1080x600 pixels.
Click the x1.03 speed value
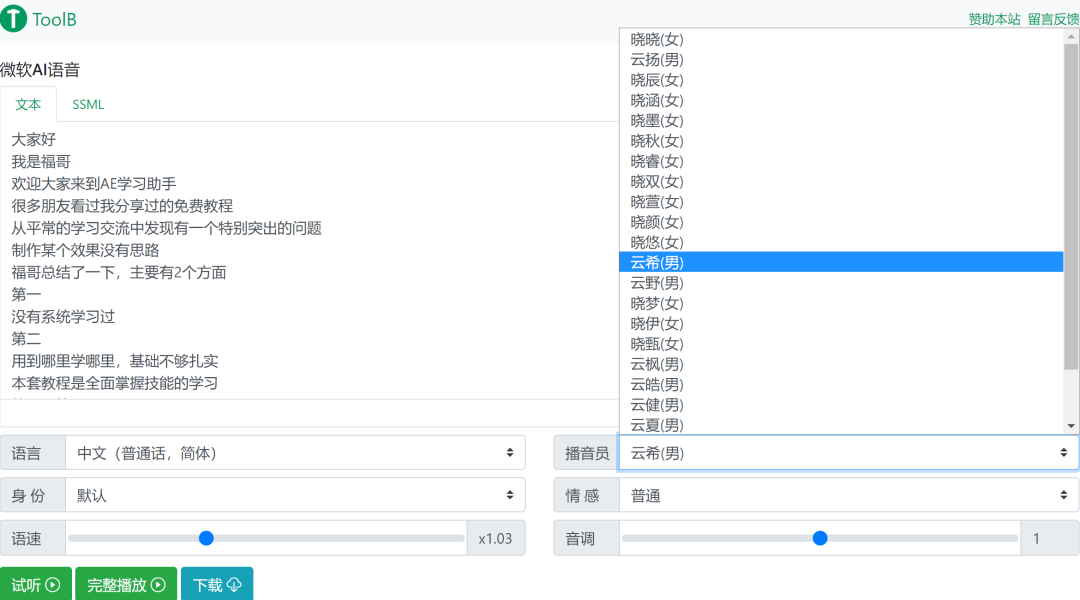[x=495, y=539]
